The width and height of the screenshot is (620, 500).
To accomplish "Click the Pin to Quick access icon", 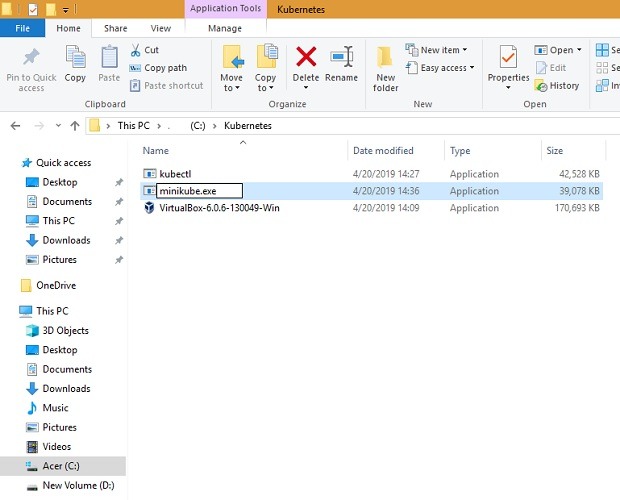I will click(x=31, y=58).
